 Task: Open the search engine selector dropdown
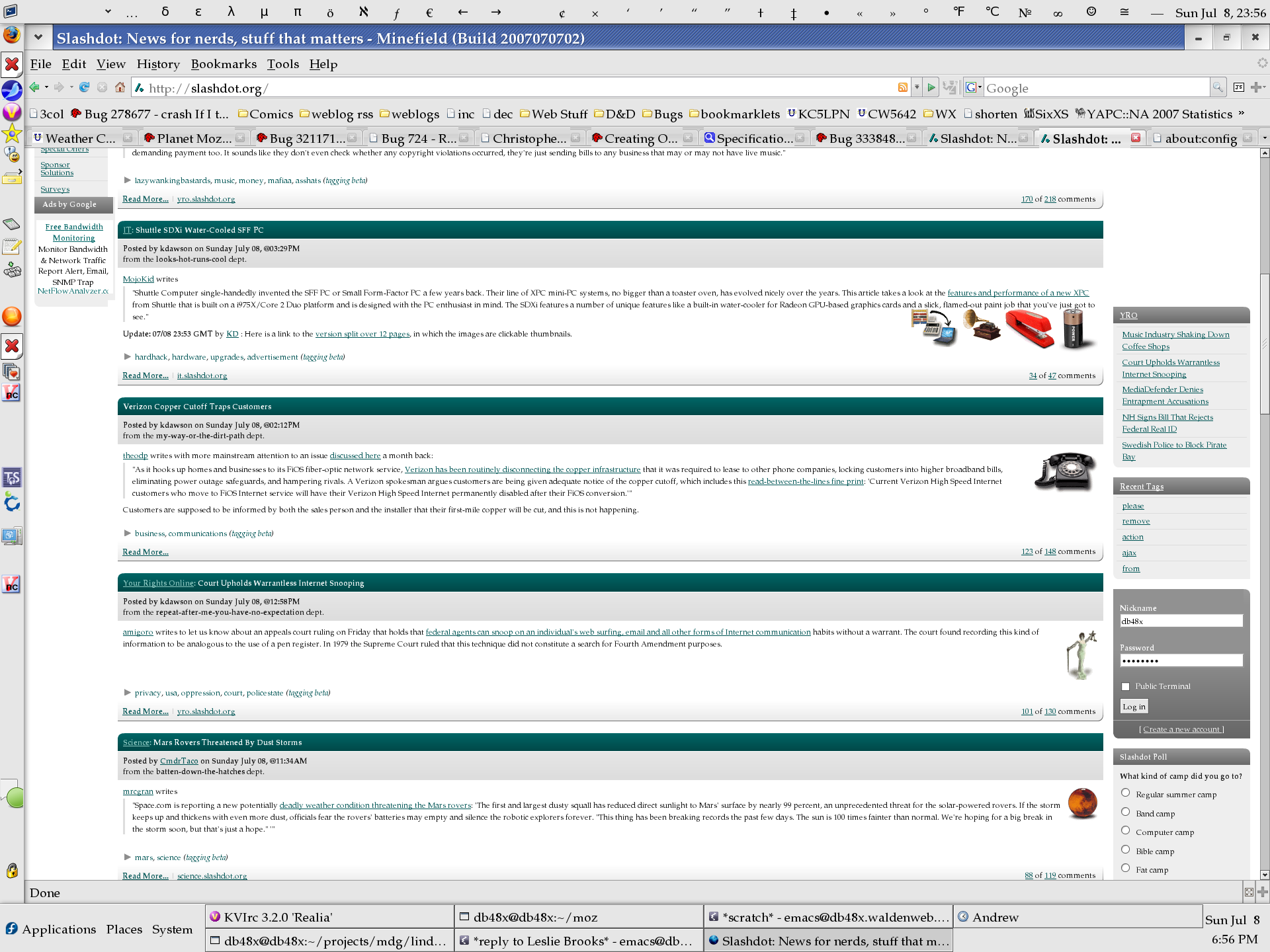pyautogui.click(x=973, y=87)
